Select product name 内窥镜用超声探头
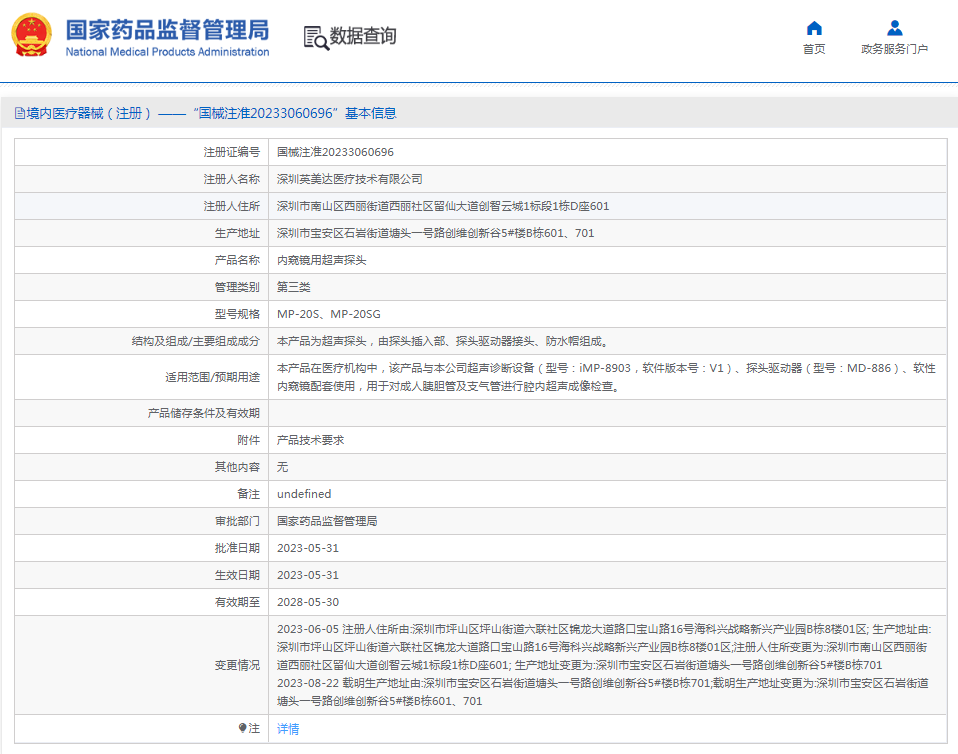958x754 pixels. click(x=321, y=260)
